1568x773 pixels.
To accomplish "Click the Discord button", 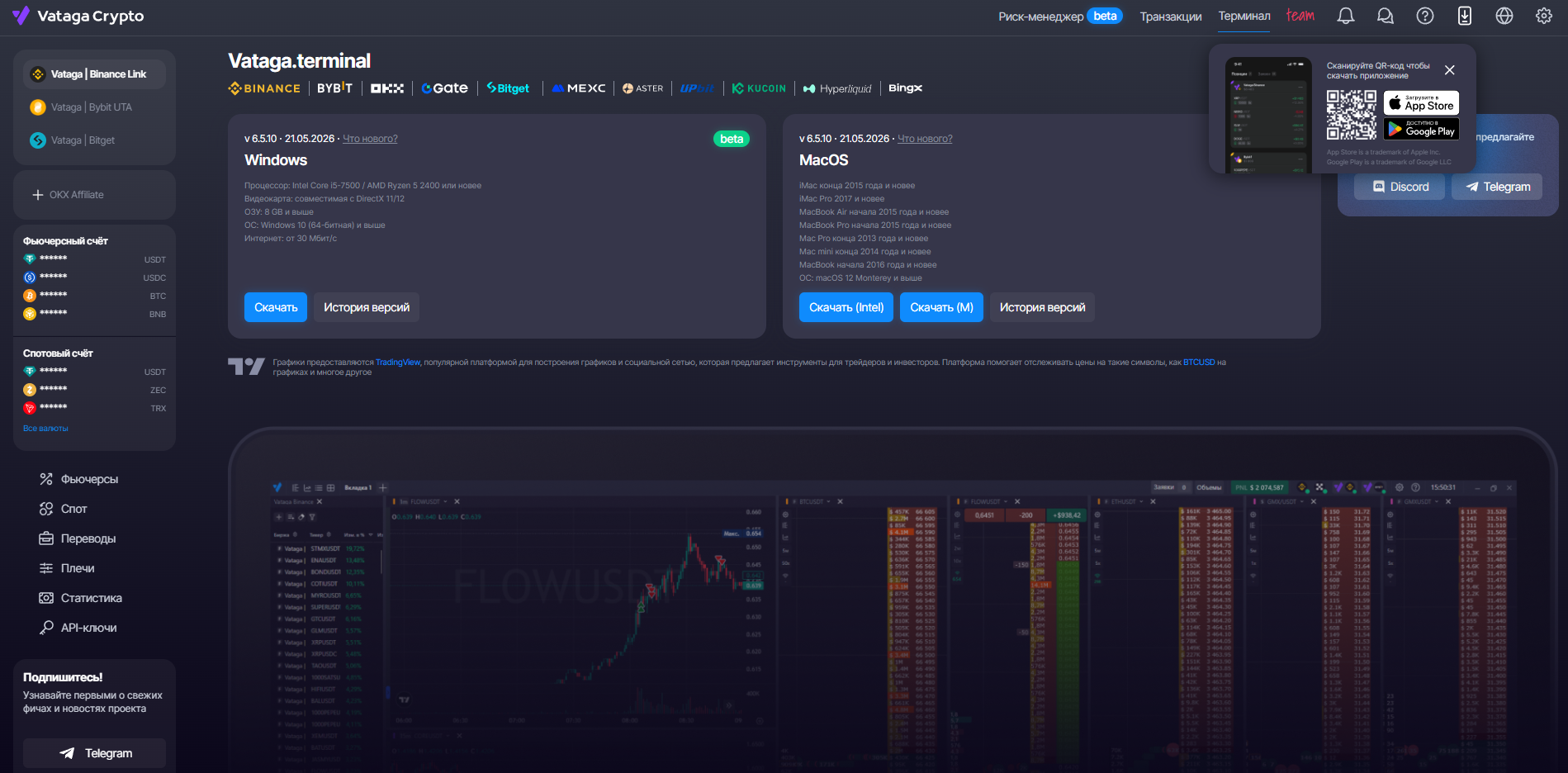I will (x=1400, y=187).
